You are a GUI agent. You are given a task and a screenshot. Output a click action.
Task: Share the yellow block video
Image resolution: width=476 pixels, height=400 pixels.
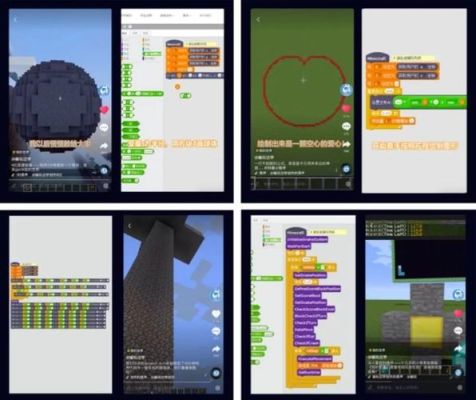(459, 348)
